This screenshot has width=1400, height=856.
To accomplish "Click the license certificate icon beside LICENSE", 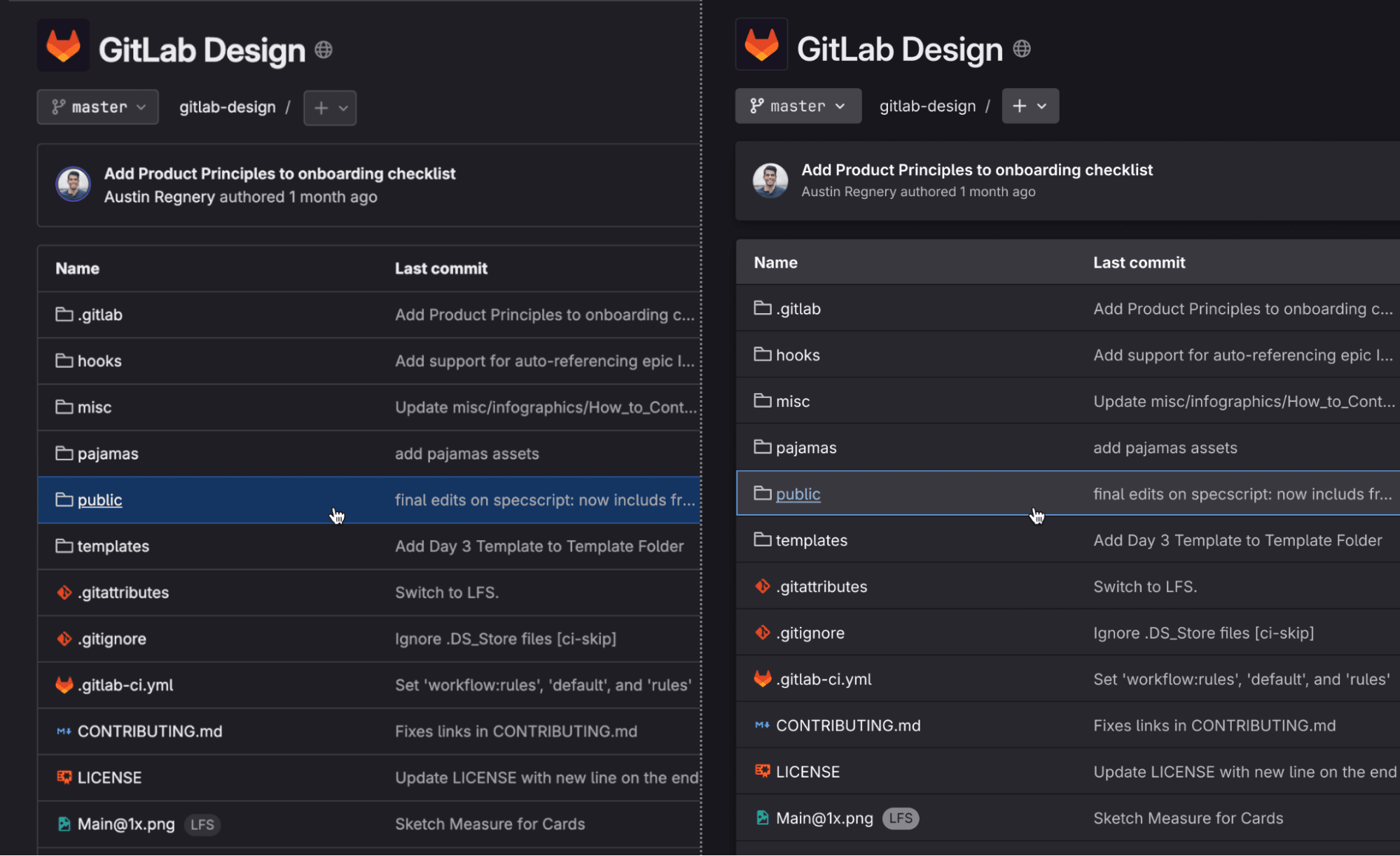I will (64, 777).
